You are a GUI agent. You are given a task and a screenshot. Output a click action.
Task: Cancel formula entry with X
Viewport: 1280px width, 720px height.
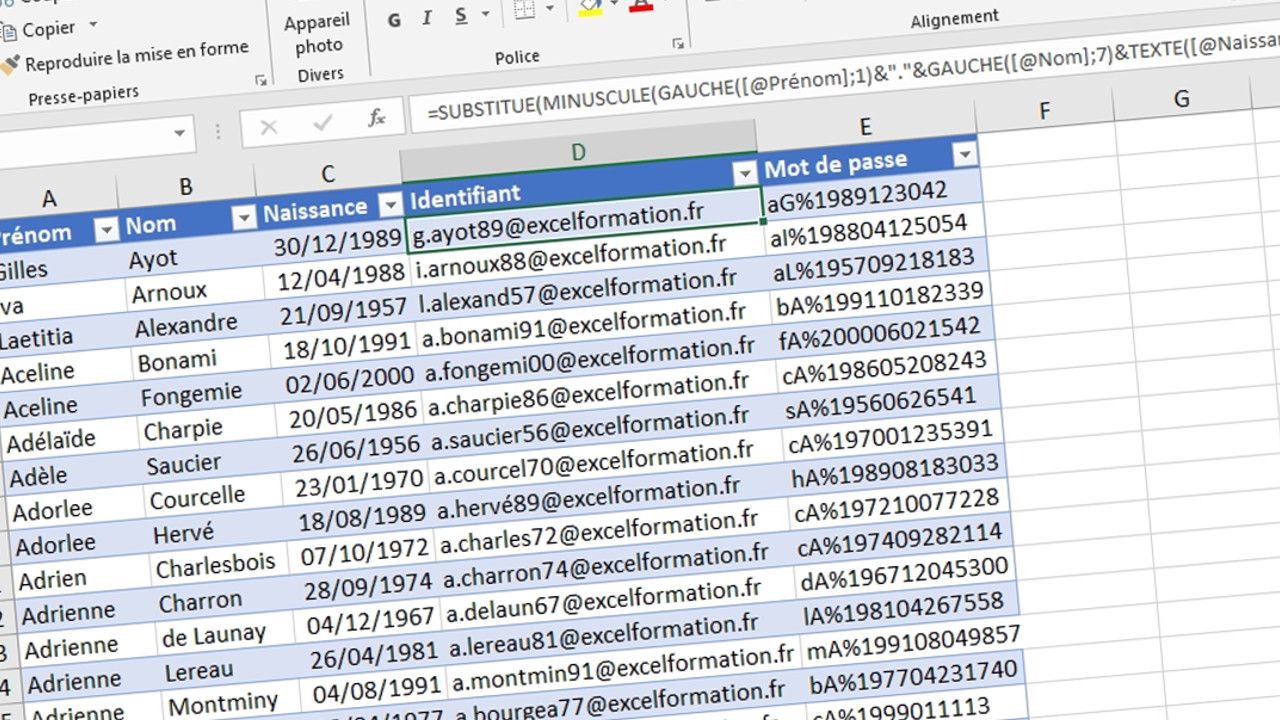pos(268,126)
